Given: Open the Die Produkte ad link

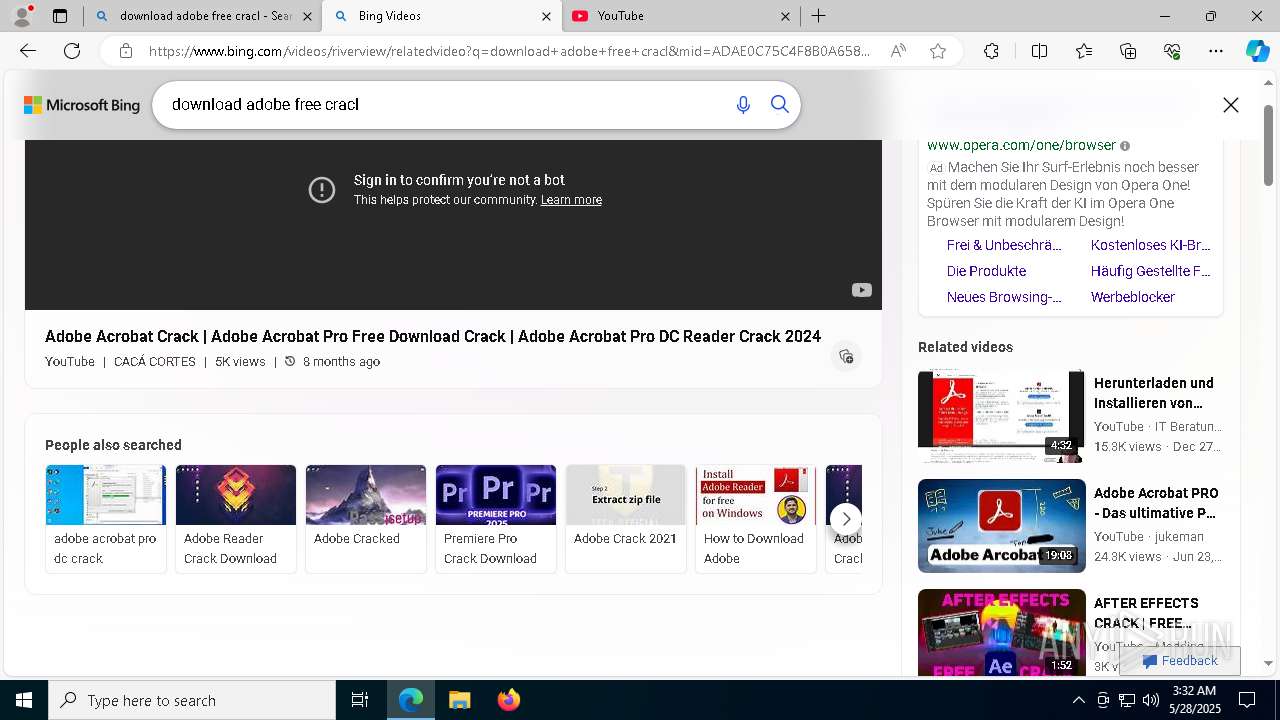Looking at the screenshot, I should (x=986, y=271).
